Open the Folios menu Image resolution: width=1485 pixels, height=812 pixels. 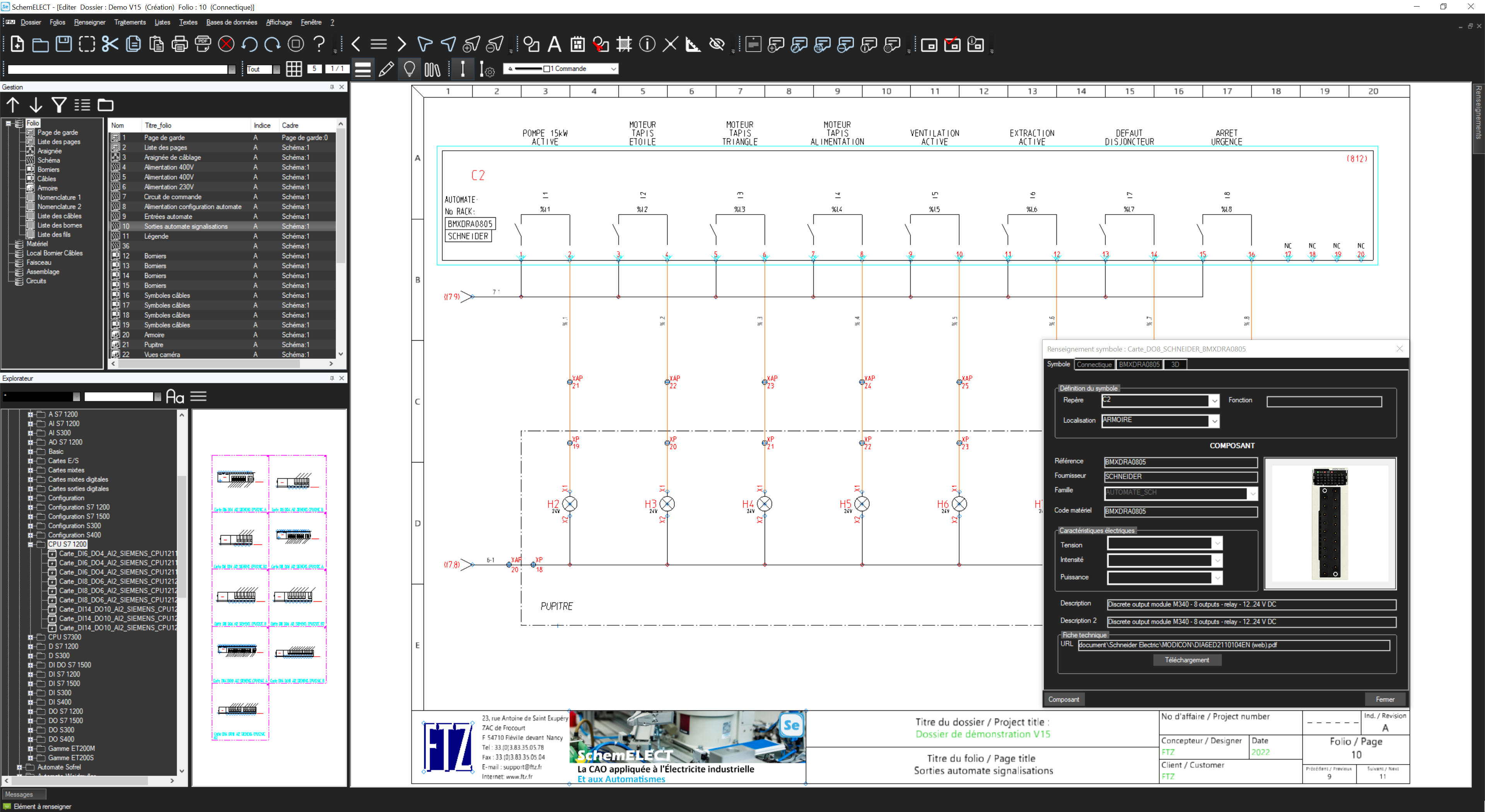coord(57,22)
